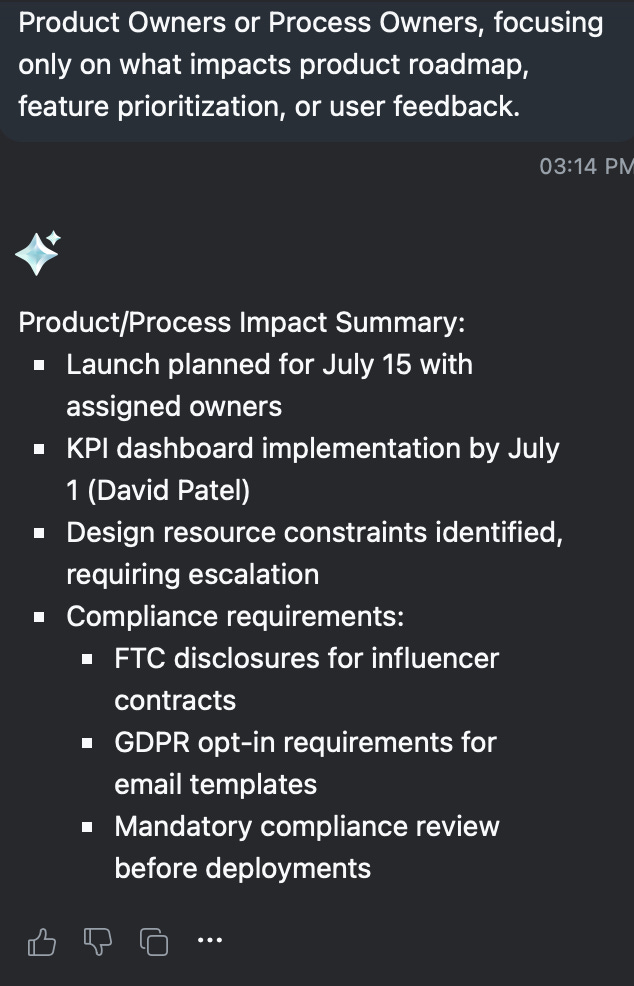Click the Design resource constraints bullet
Viewport: 634px width, 986px height.
click(314, 553)
